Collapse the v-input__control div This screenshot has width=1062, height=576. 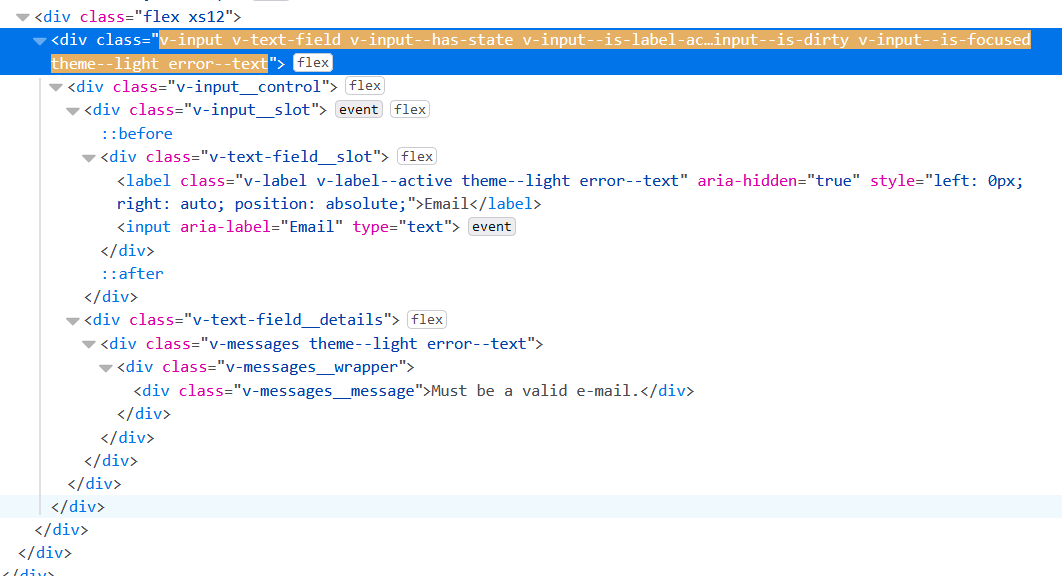[x=55, y=86]
